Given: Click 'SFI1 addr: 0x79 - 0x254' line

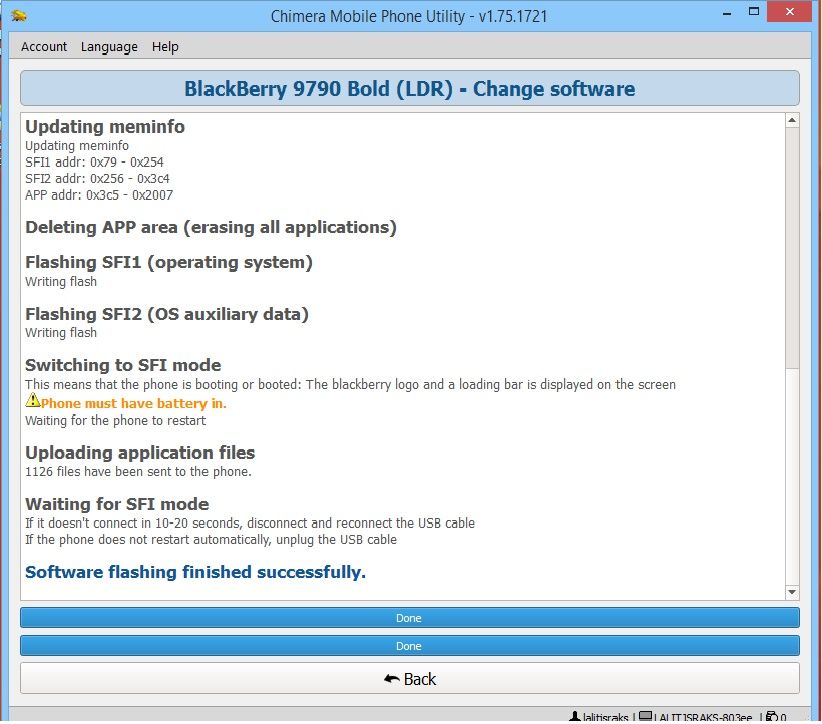Looking at the screenshot, I should pos(94,162).
